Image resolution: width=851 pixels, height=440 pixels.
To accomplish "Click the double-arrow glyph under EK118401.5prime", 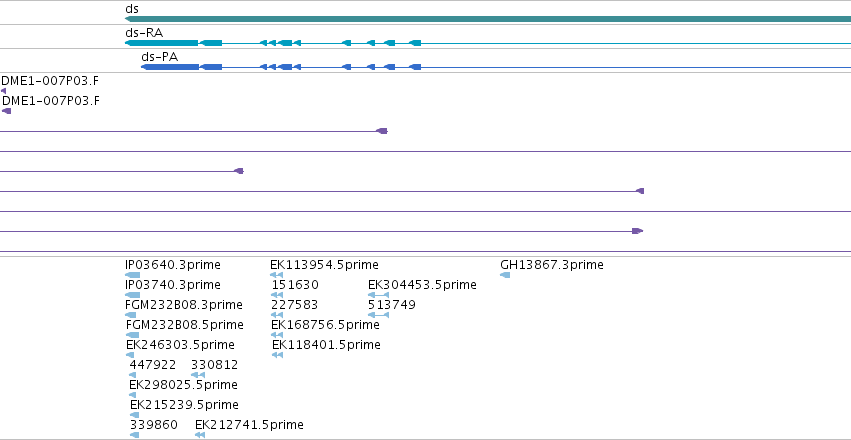I will tap(277, 355).
